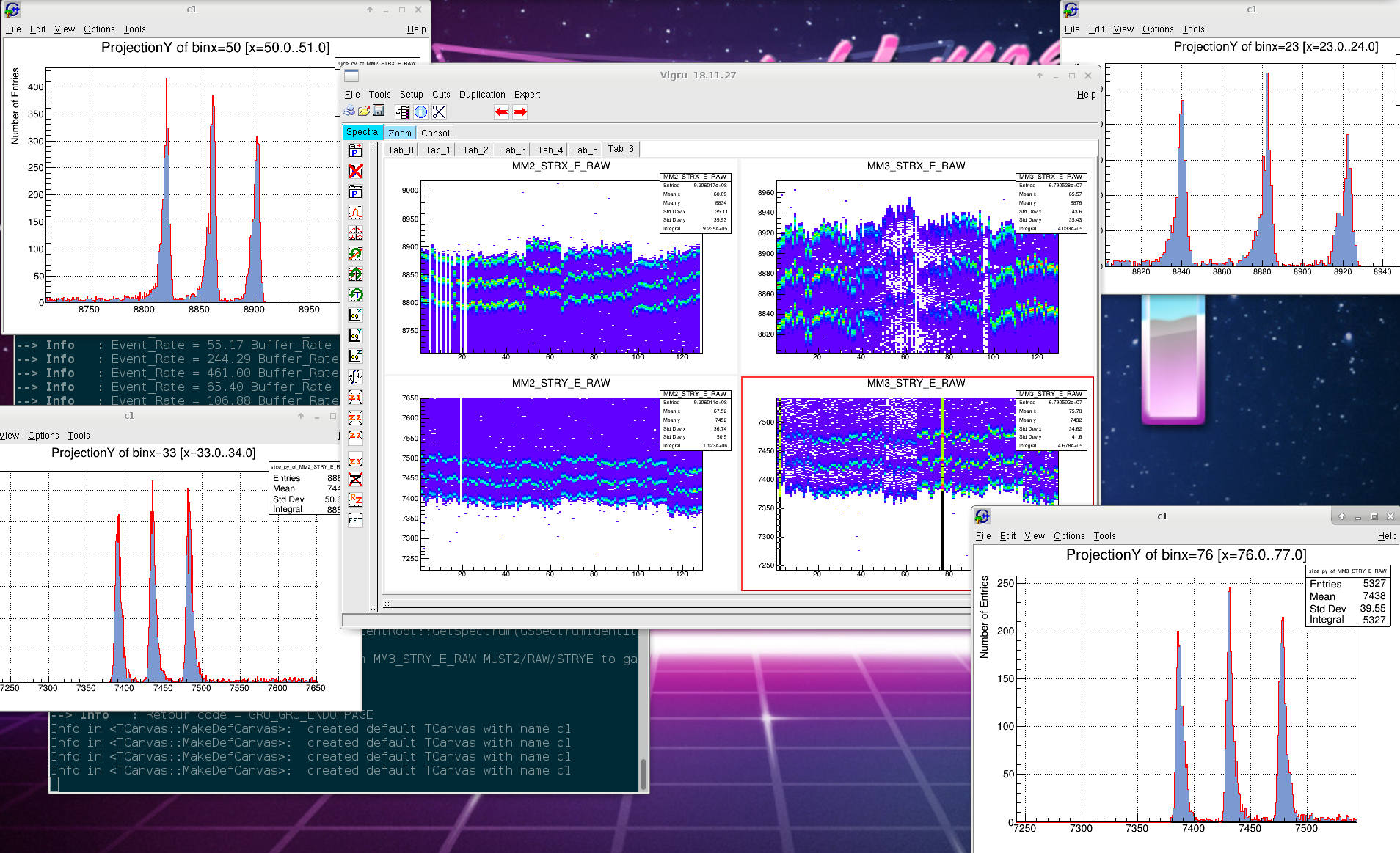The width and height of the screenshot is (1400, 853).
Task: Open file with the folder icon
Action: pyautogui.click(x=364, y=111)
